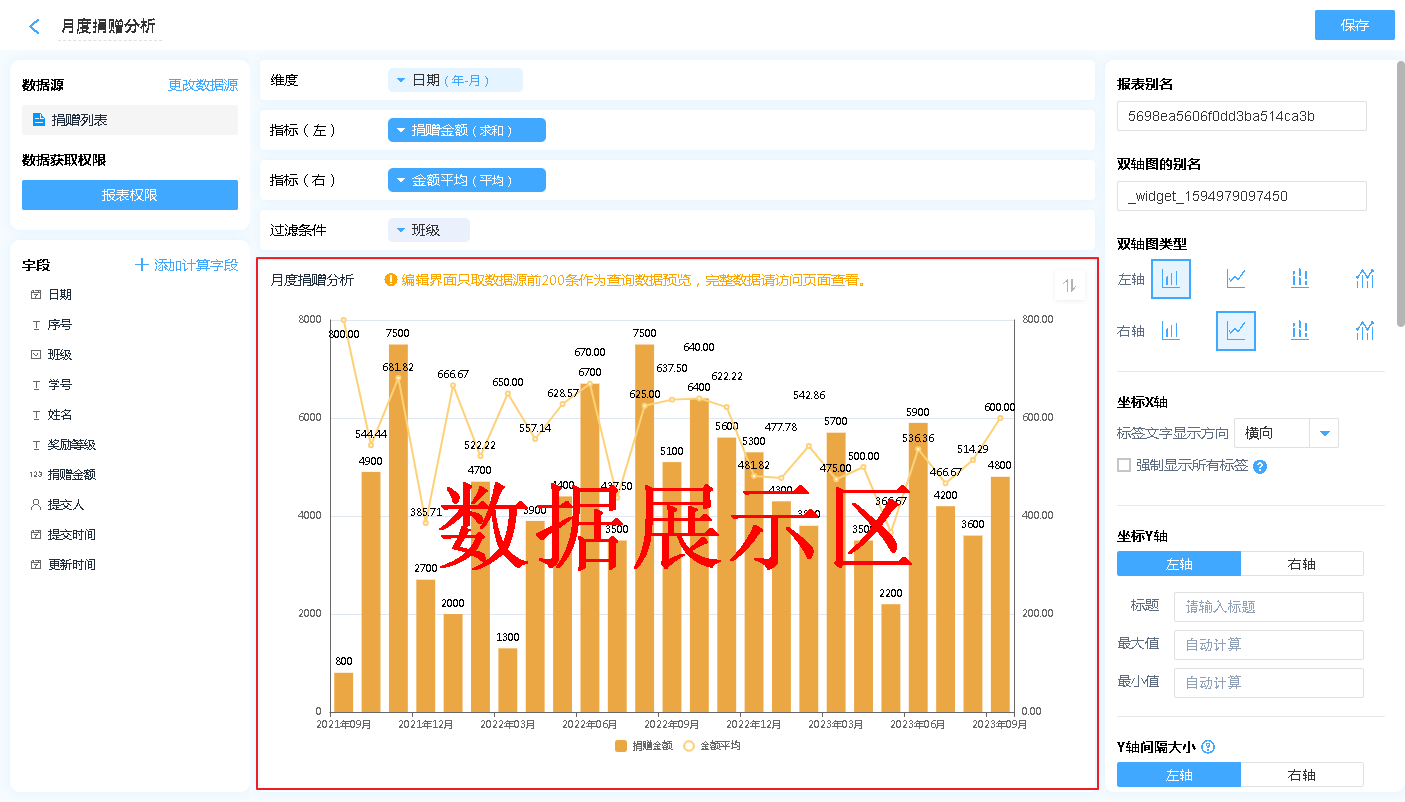Switch to 右轴 tab under 坐标Y轴
Image resolution: width=1405 pixels, height=802 pixels.
point(1301,564)
